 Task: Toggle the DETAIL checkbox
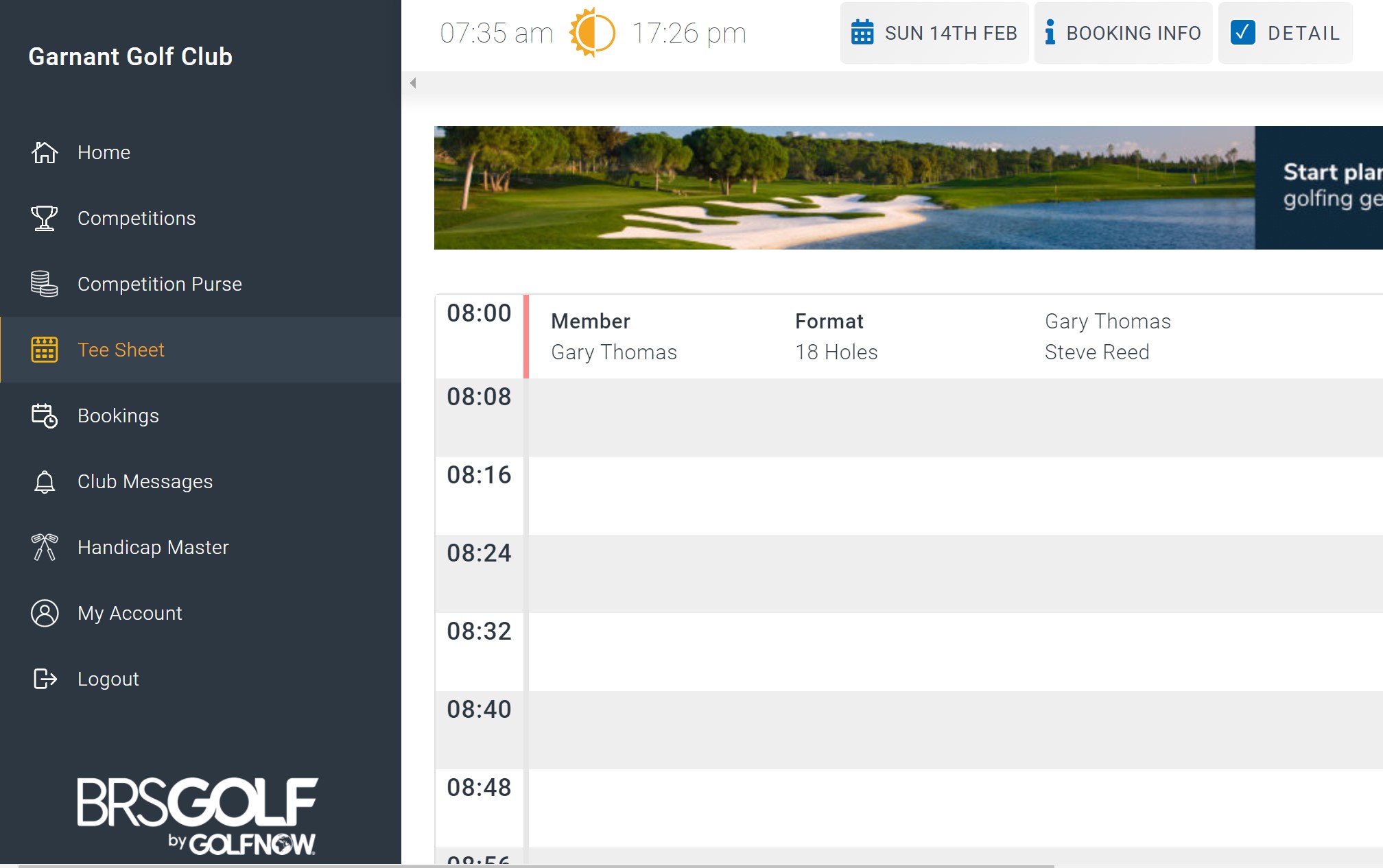click(1243, 32)
